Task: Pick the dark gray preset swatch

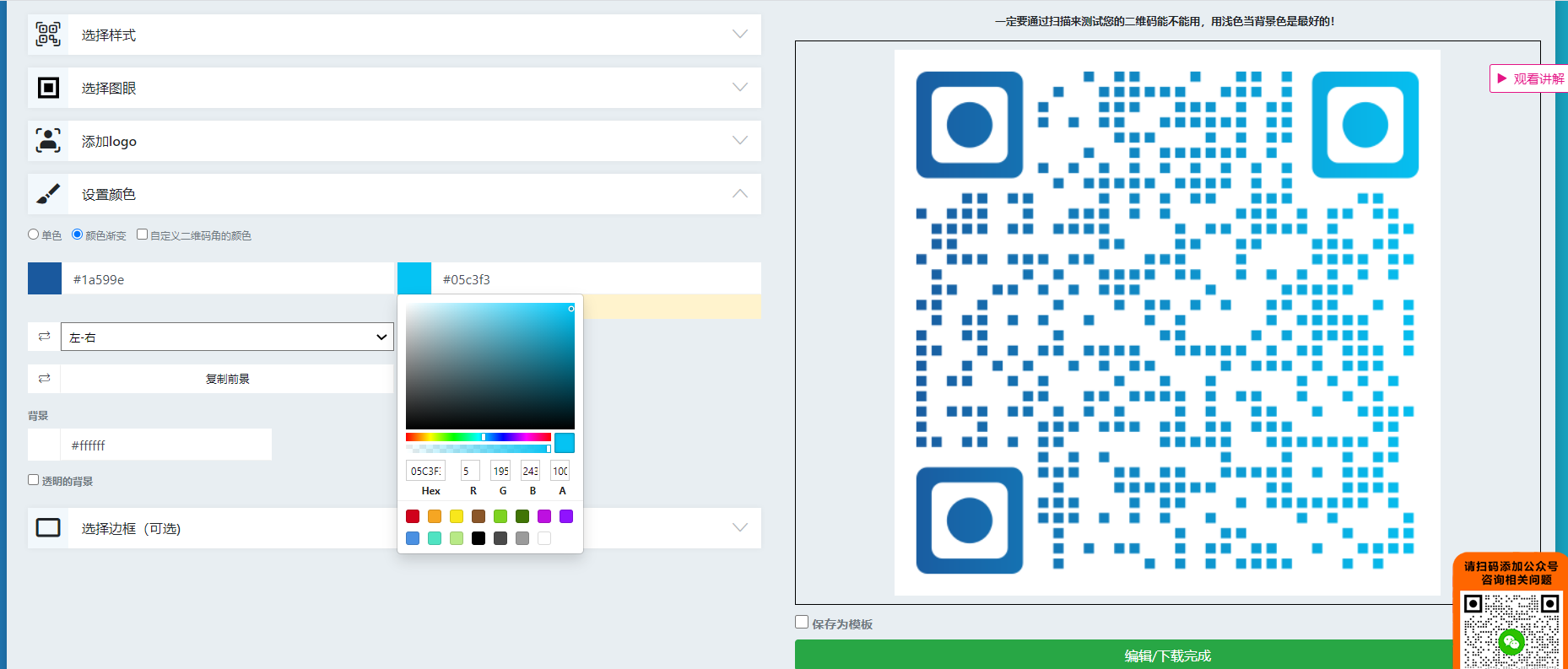Action: tap(500, 538)
